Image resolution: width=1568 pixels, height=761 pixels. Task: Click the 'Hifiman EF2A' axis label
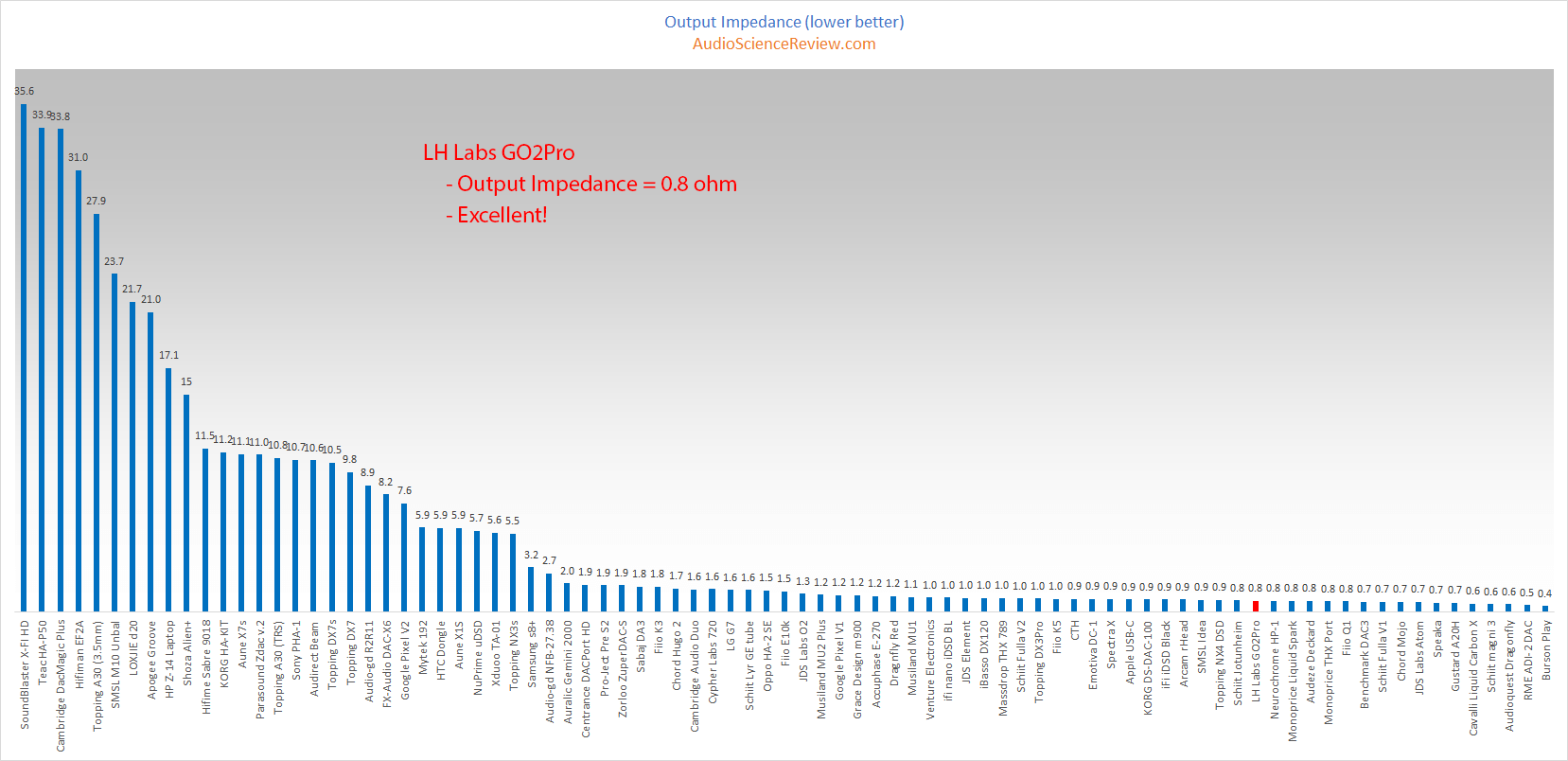79,654
